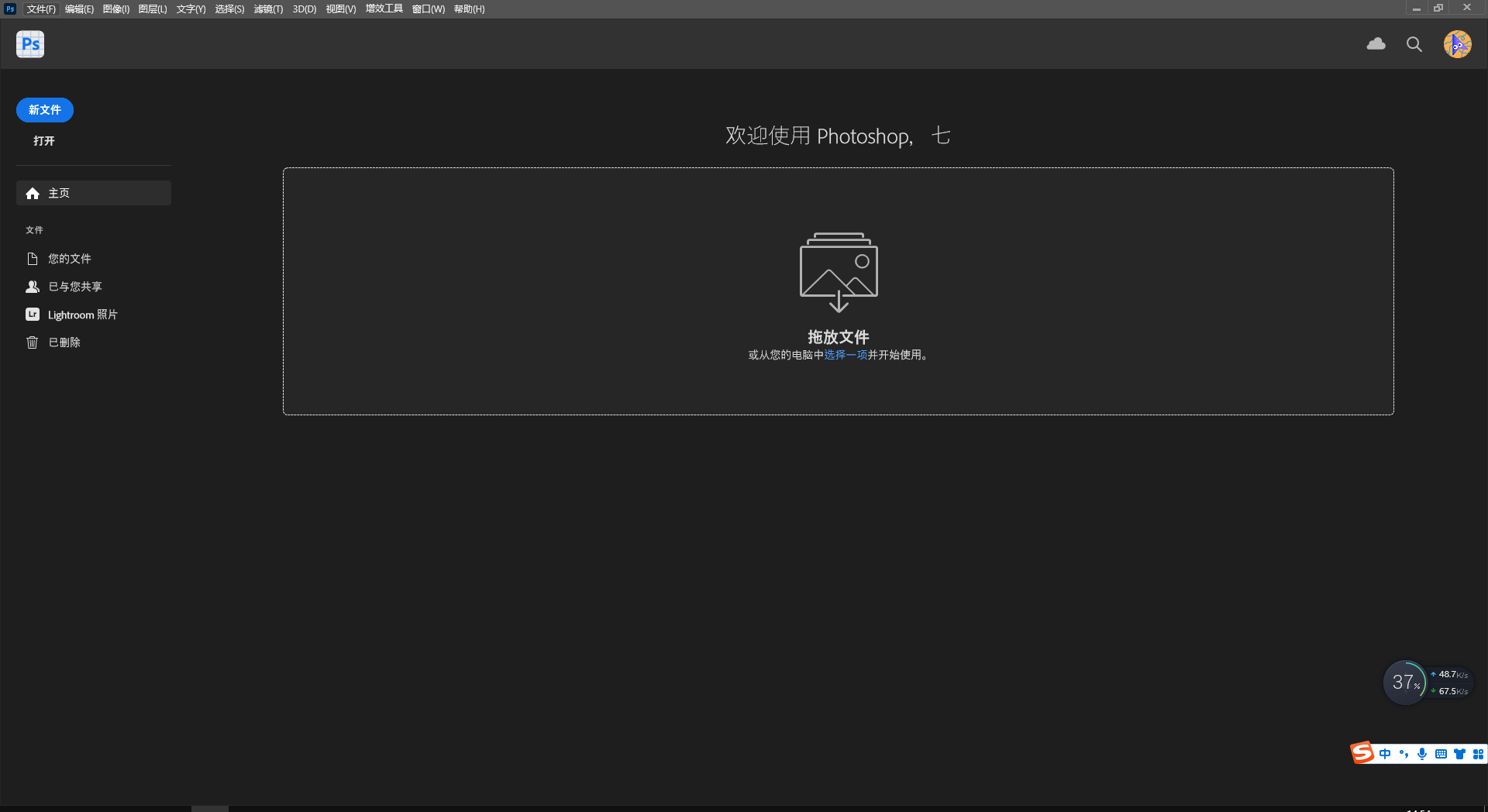Click the home icon next to 主页
Screen dimensions: 1488x812
(33, 194)
